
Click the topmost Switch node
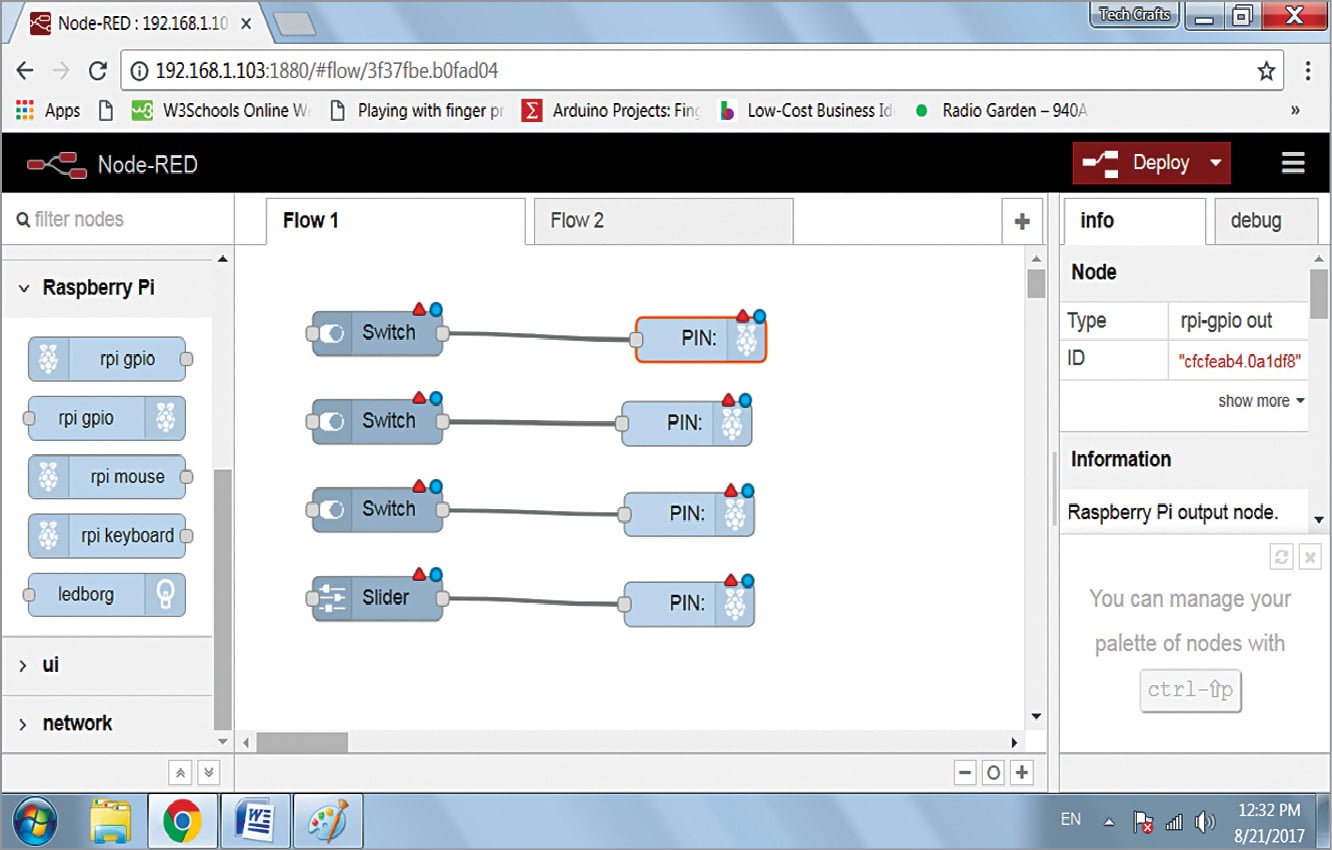377,334
